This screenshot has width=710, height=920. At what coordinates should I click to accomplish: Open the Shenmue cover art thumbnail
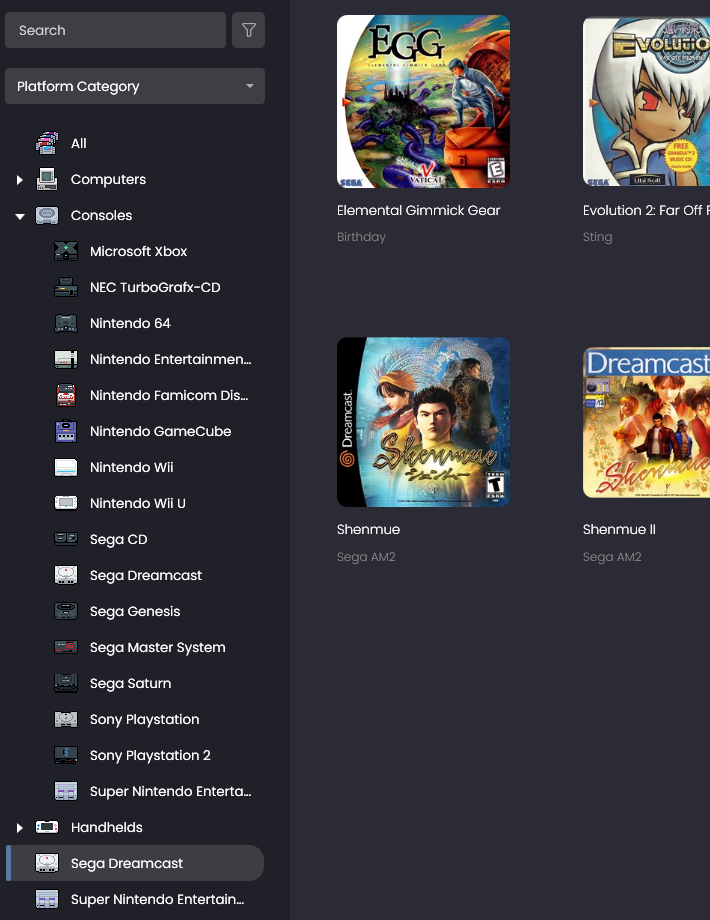423,422
